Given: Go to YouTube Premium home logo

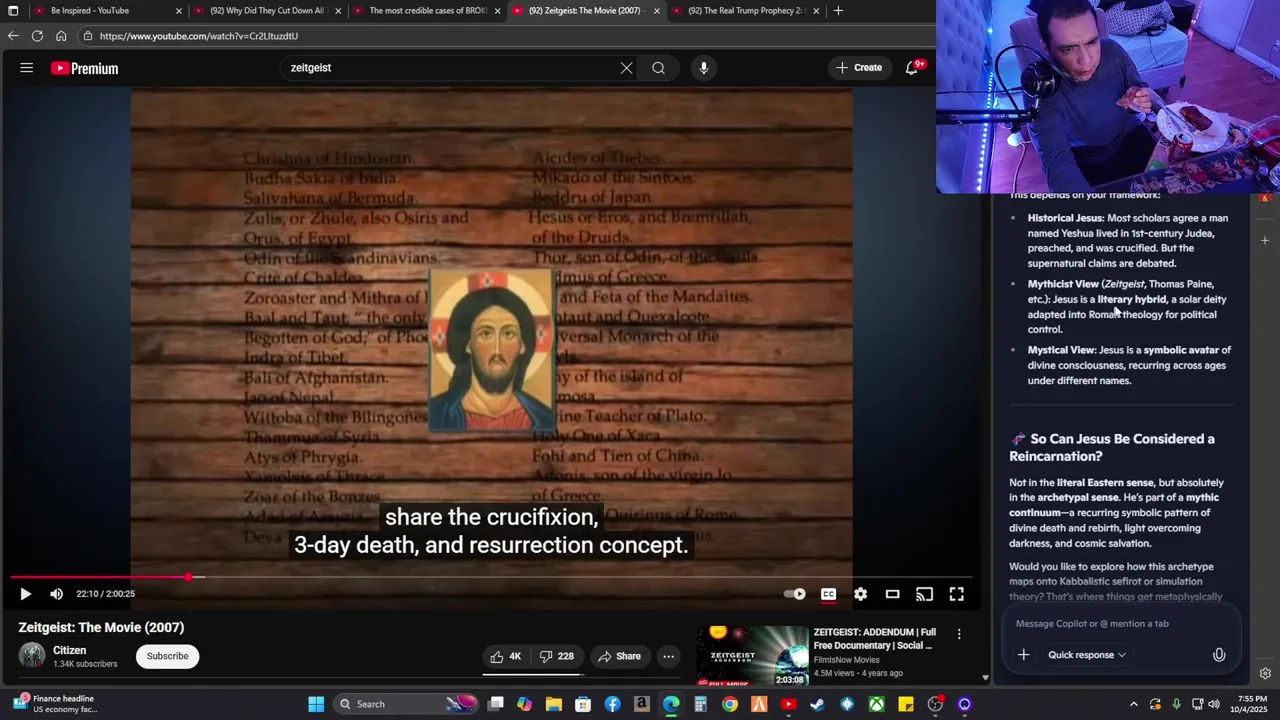Looking at the screenshot, I should pyautogui.click(x=85, y=68).
